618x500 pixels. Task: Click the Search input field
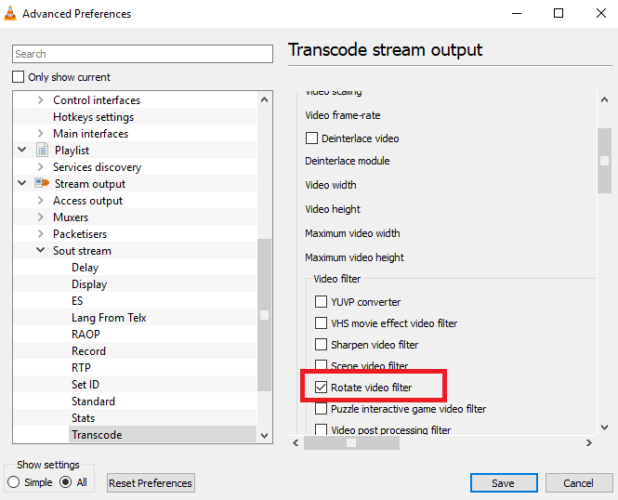(x=142, y=54)
